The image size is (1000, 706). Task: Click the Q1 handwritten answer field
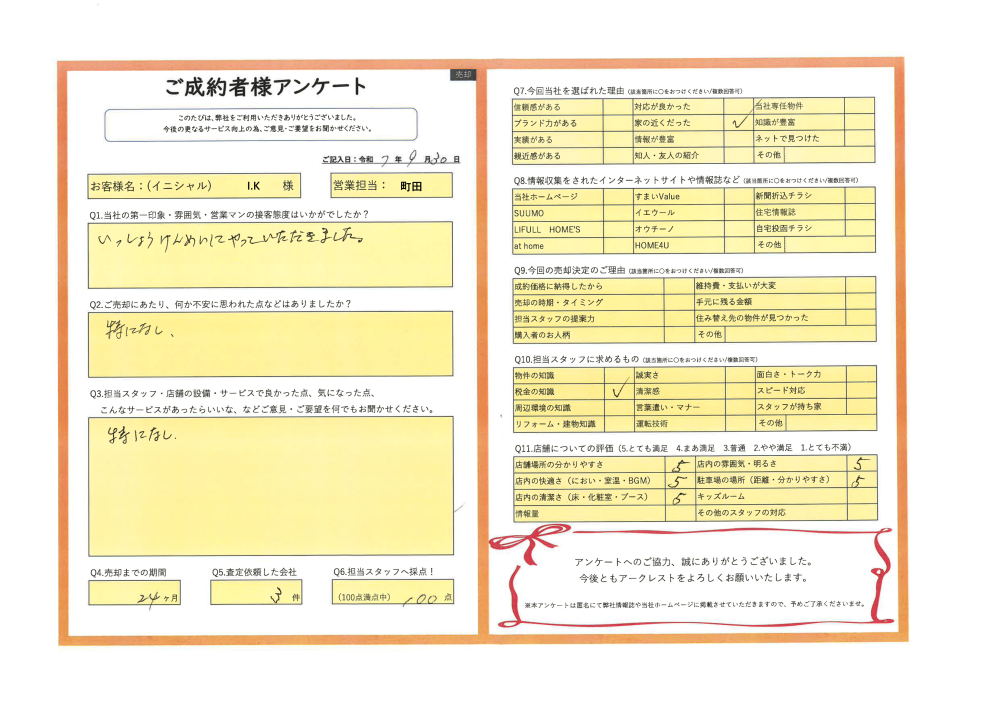pos(269,254)
